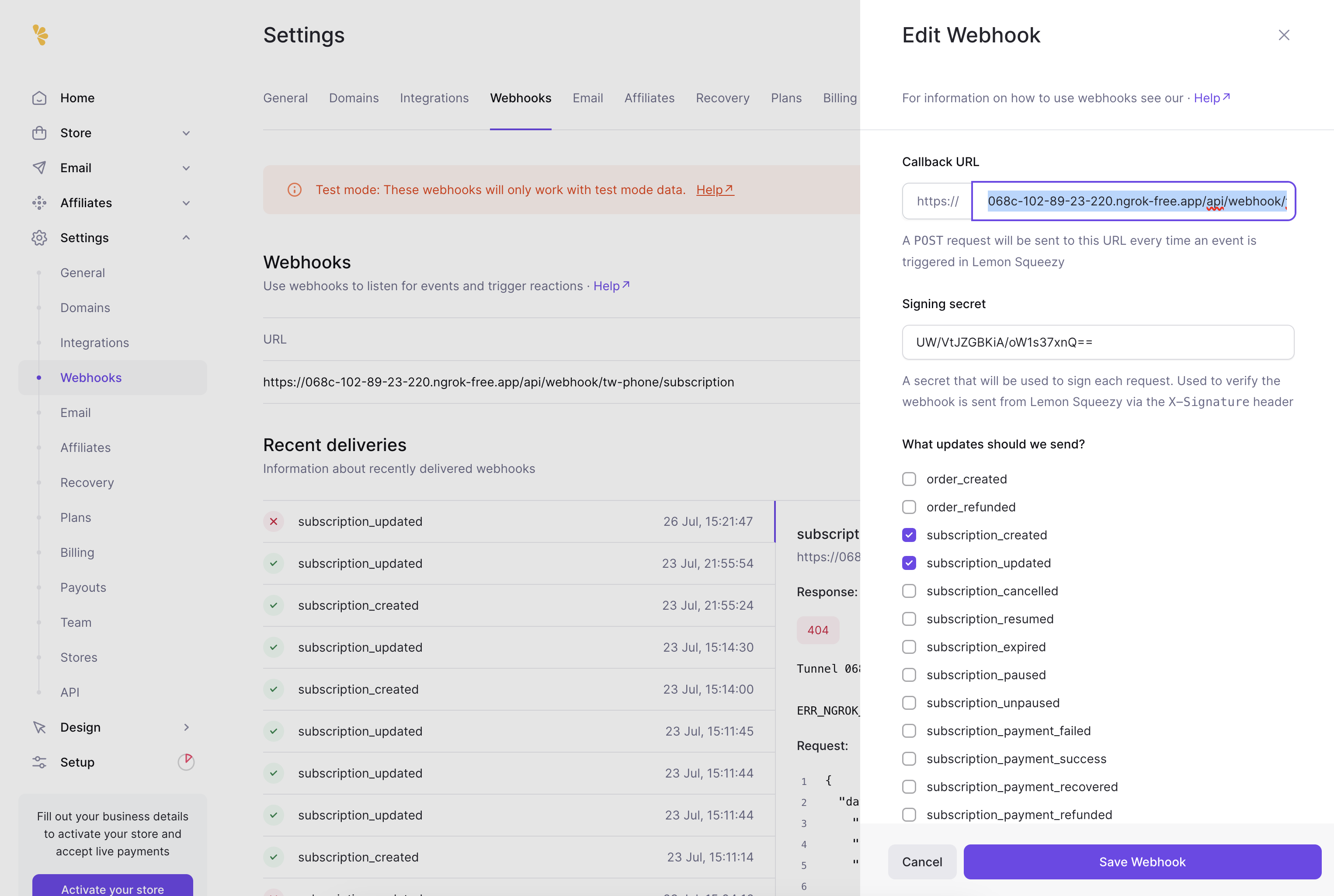Open the General settings tab

[x=285, y=98]
